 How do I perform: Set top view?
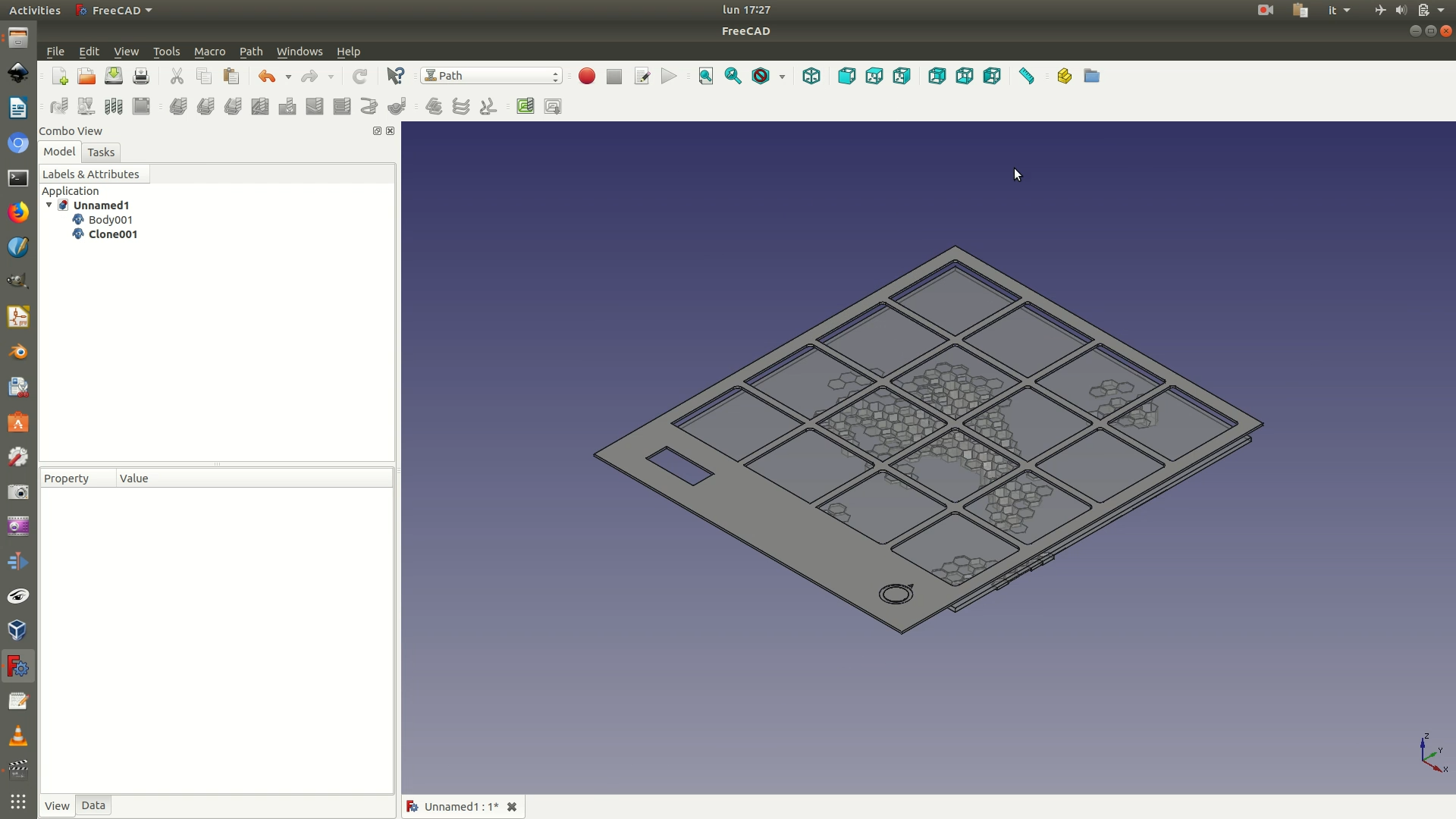(x=874, y=76)
